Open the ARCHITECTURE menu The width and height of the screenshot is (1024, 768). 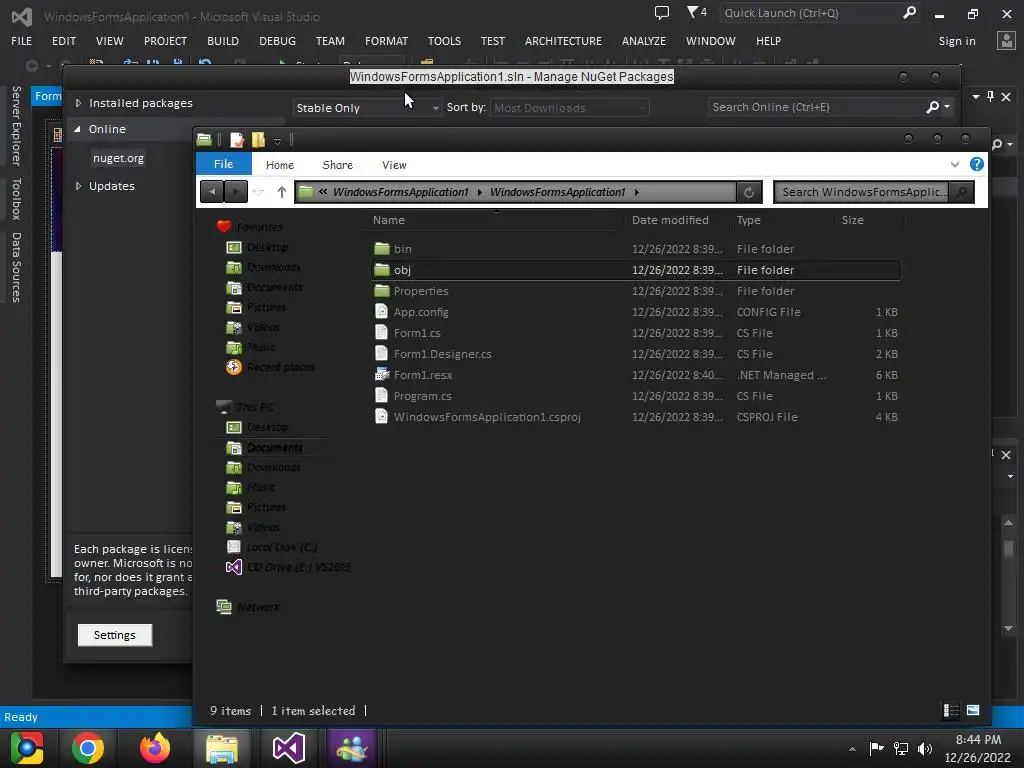tap(563, 40)
